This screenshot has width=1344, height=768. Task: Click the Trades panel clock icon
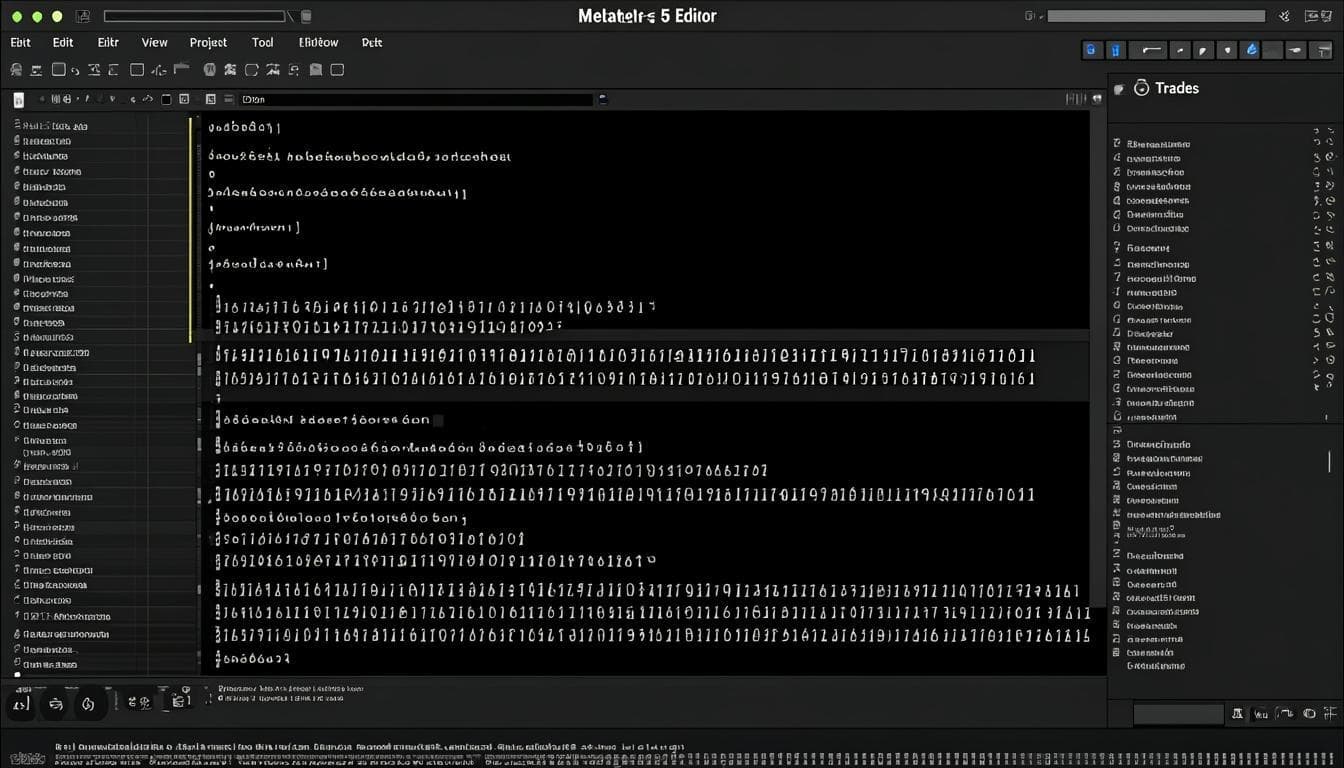[x=1141, y=88]
